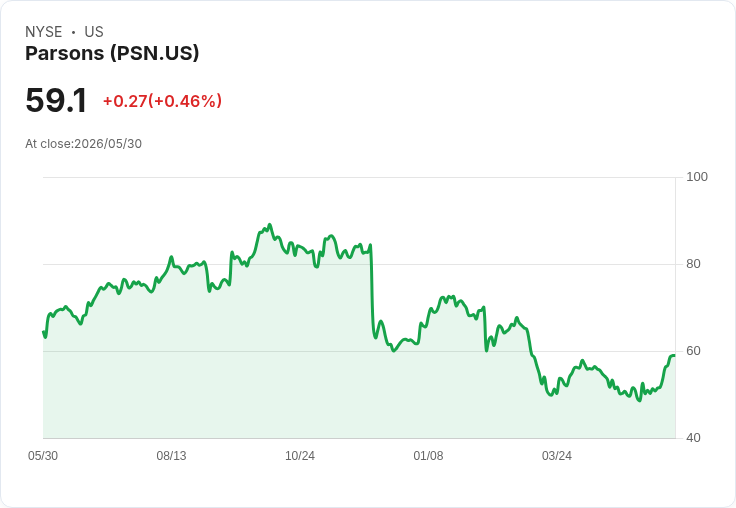This screenshot has width=736, height=508.
Task: Click the chart line's highest peak
Action: click(x=269, y=224)
